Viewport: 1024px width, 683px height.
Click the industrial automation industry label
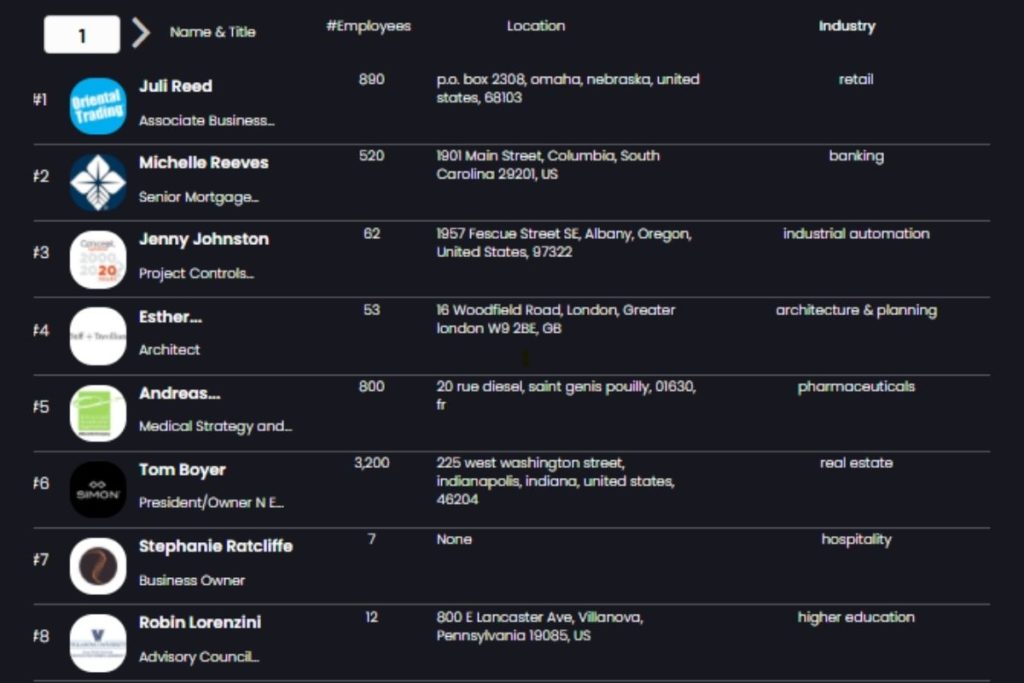pyautogui.click(x=855, y=233)
